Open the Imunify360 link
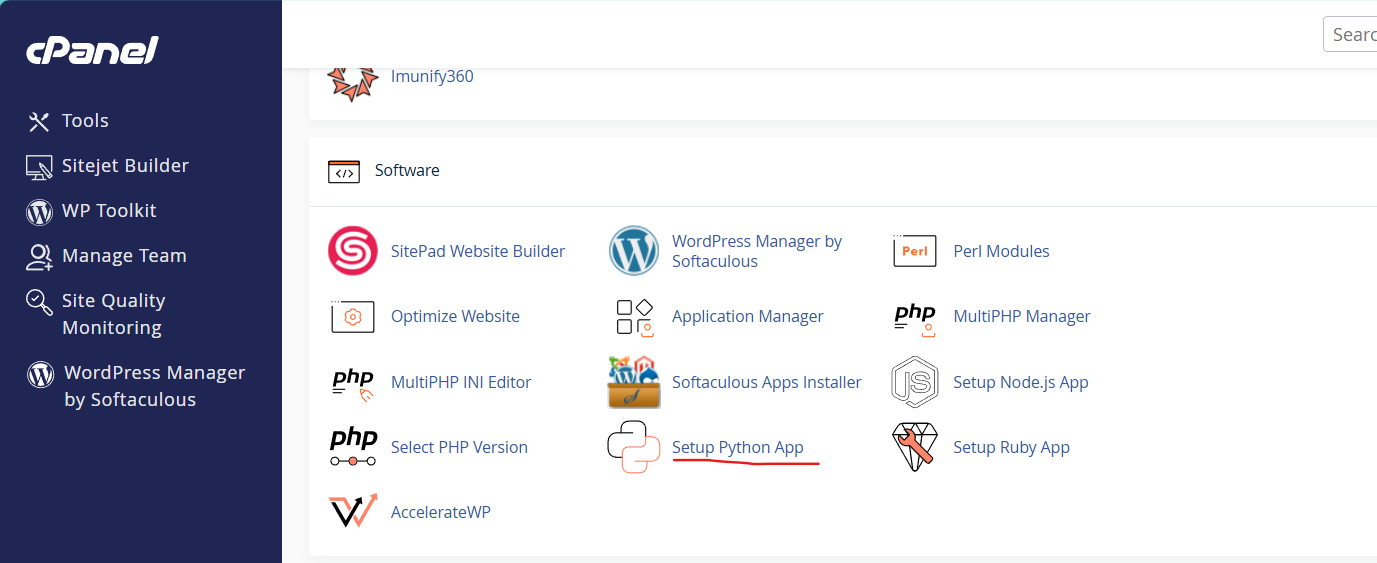Screen dimensions: 1377x563 (x=432, y=76)
